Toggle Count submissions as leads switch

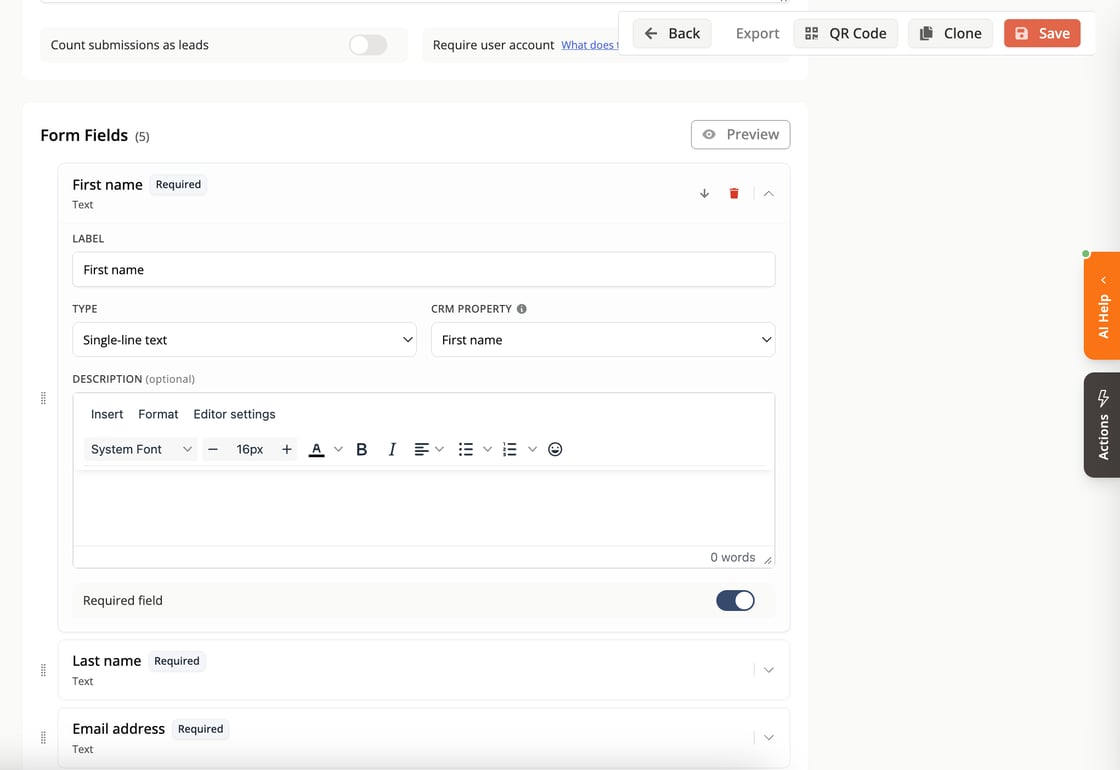tap(368, 45)
